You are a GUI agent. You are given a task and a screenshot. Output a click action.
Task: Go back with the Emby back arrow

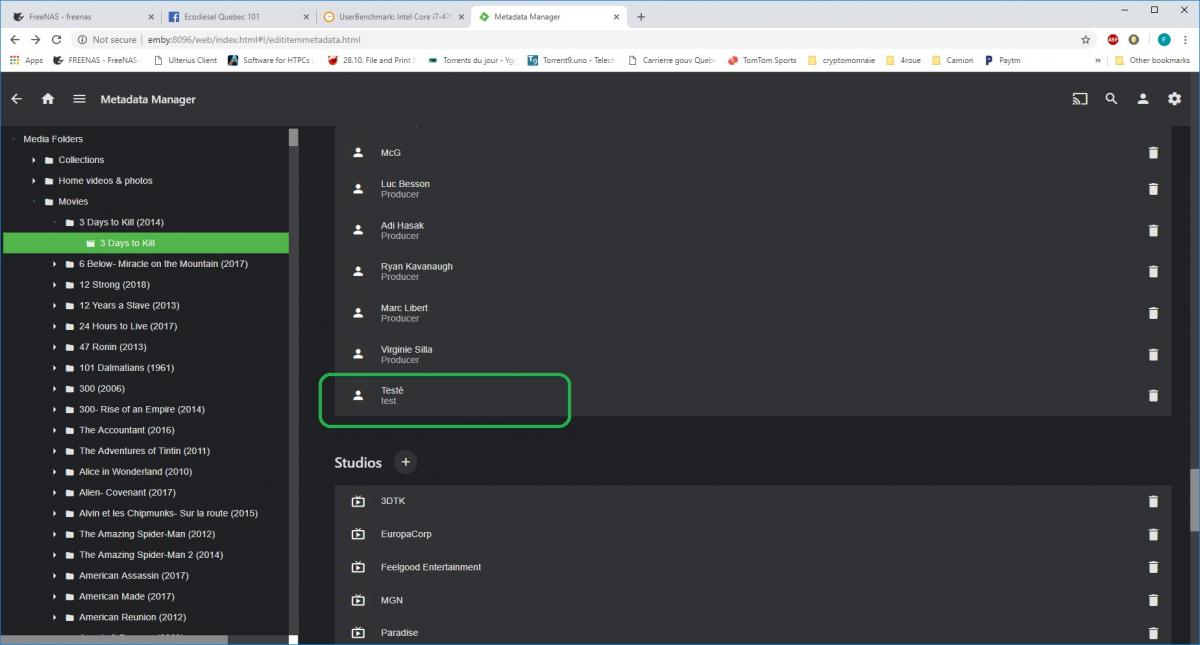(16, 99)
